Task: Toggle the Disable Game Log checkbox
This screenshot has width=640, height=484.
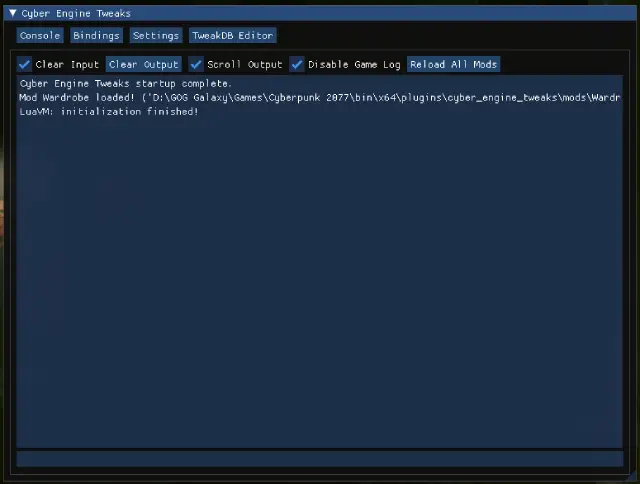Action: [297, 64]
